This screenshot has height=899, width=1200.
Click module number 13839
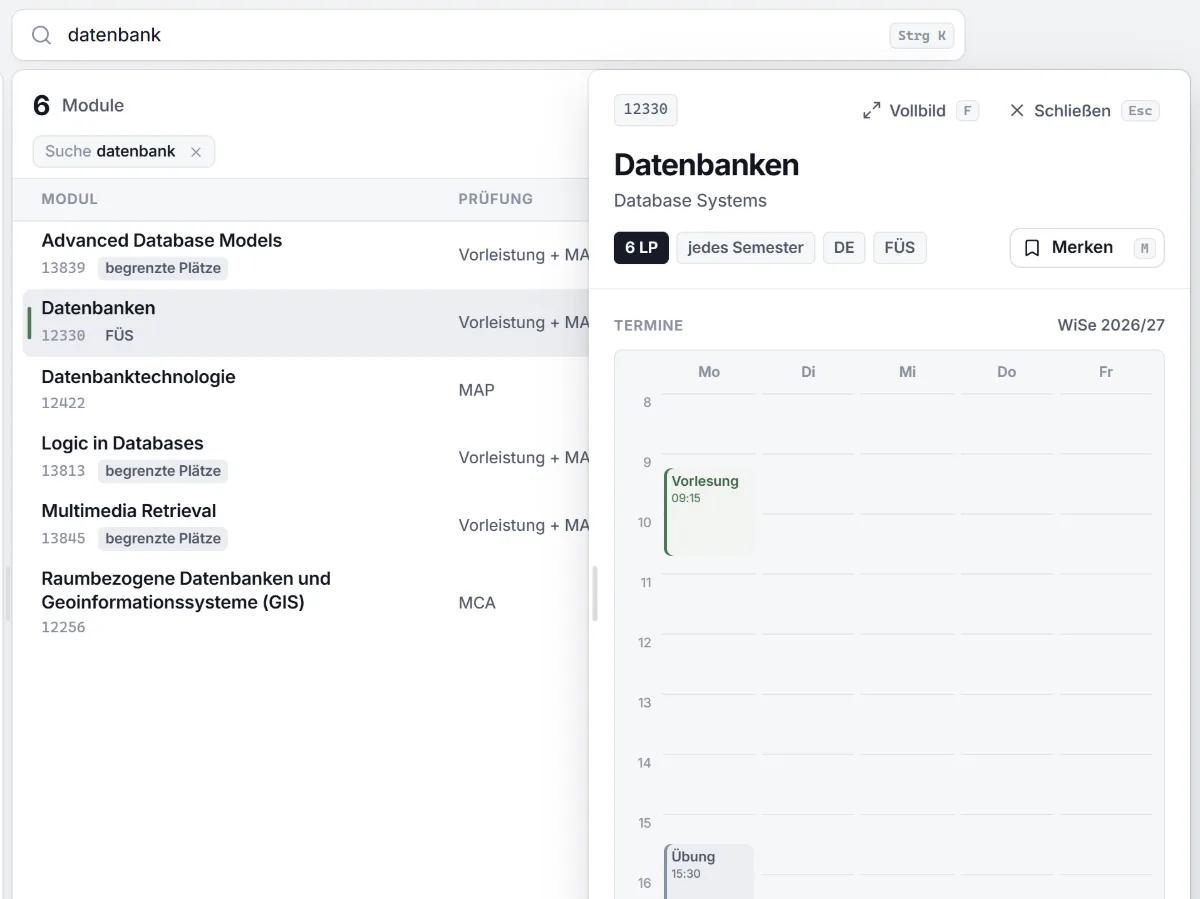pyautogui.click(x=63, y=268)
